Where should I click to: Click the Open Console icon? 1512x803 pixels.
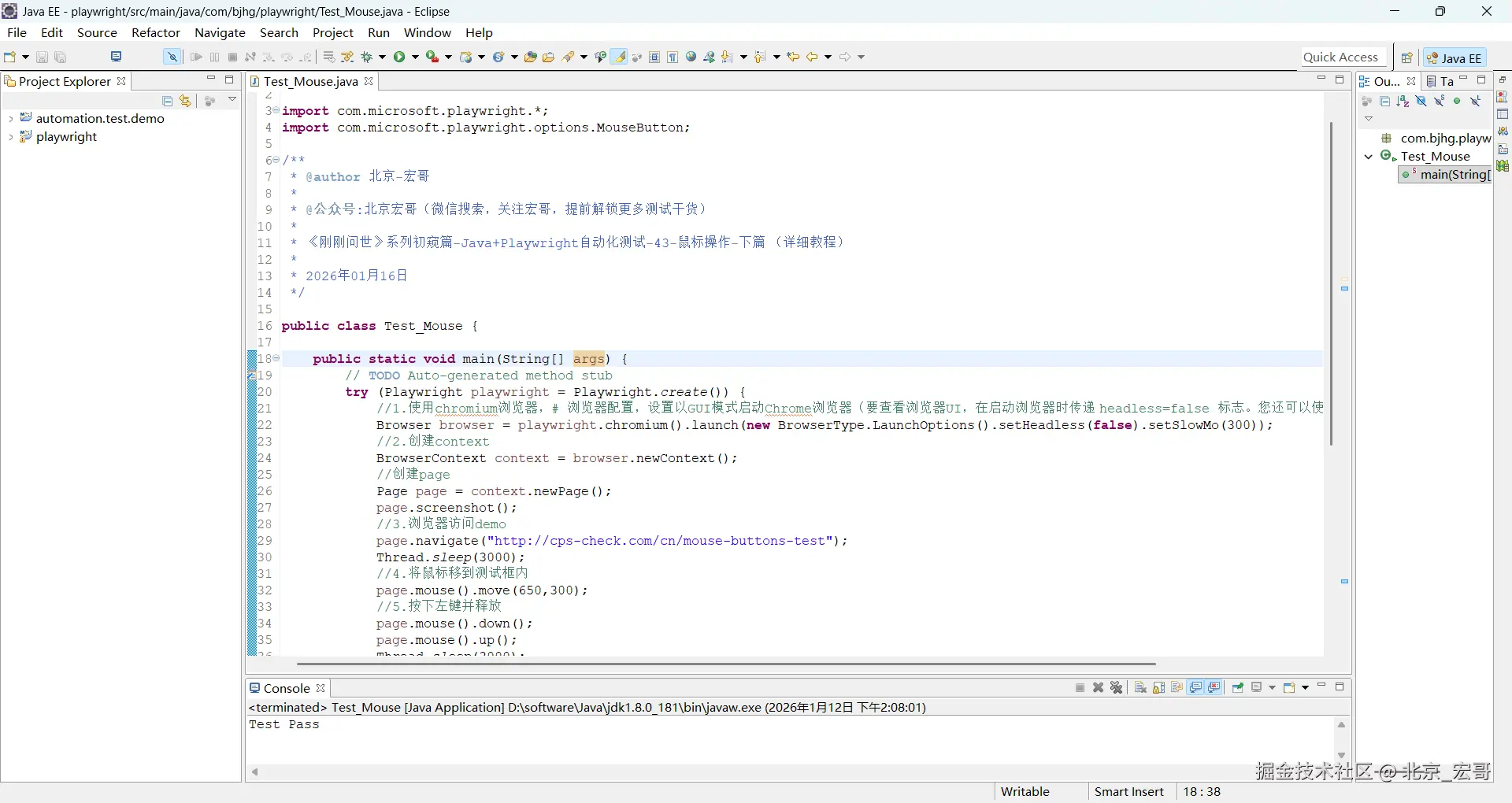1289,687
